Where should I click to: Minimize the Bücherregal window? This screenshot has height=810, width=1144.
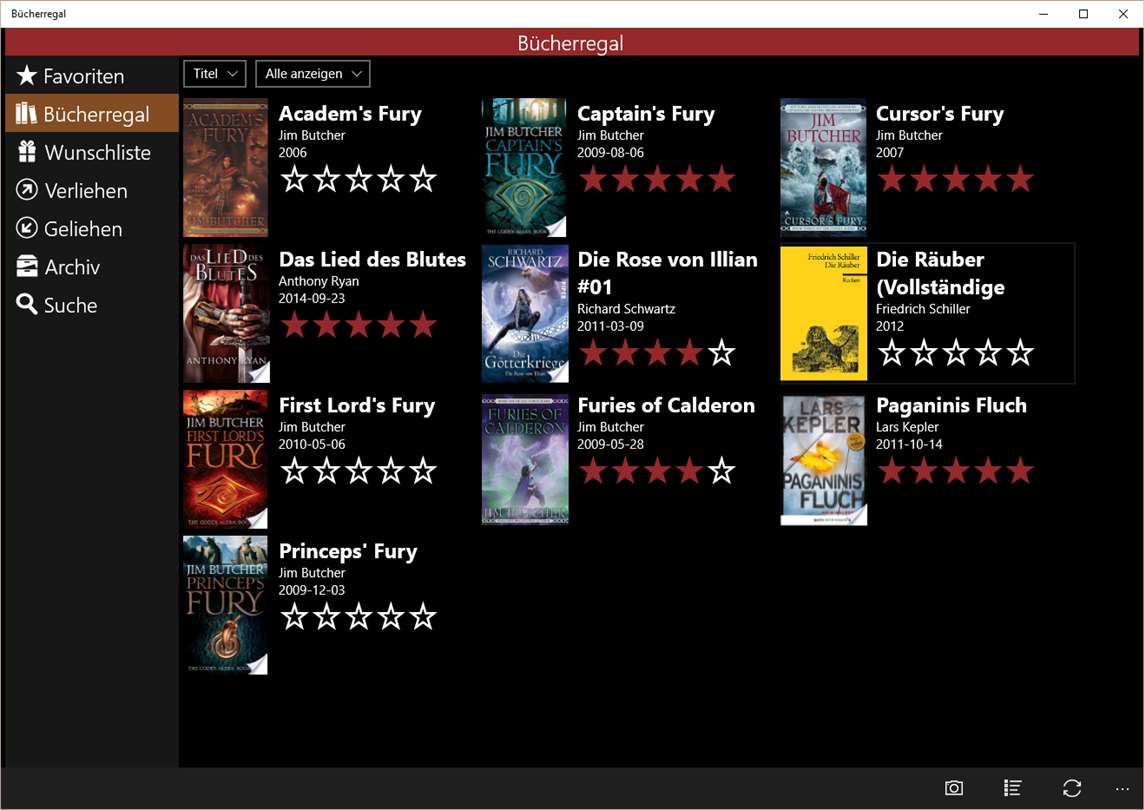pos(1044,14)
